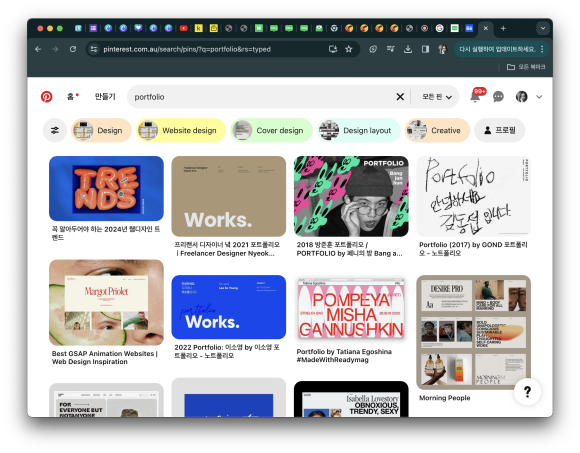Go to the 홈 tab
The height and width of the screenshot is (453, 580).
(72, 97)
